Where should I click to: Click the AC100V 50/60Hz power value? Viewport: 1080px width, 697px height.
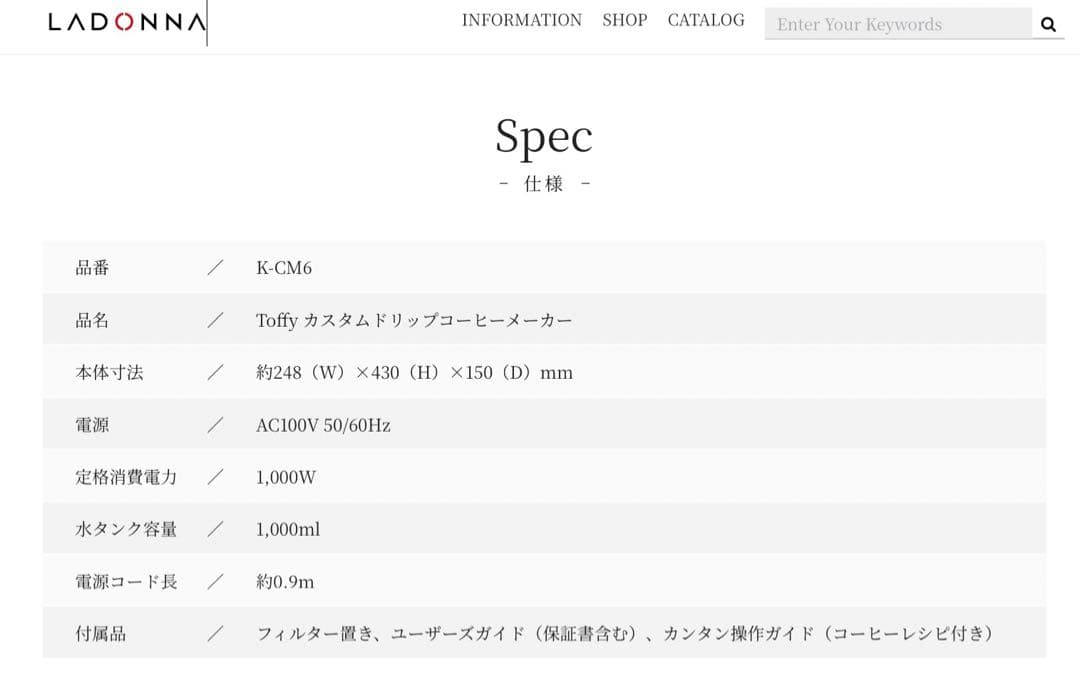(x=323, y=425)
